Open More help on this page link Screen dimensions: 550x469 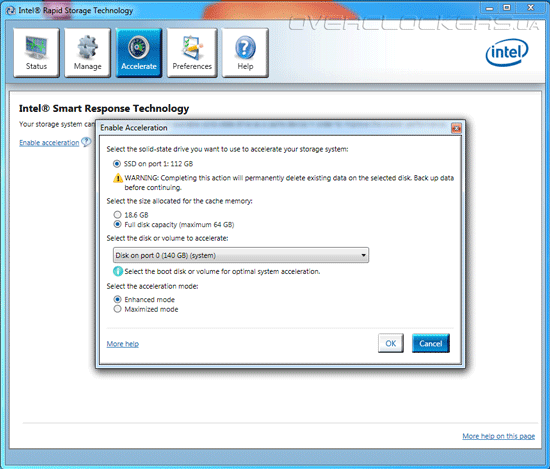coord(498,436)
